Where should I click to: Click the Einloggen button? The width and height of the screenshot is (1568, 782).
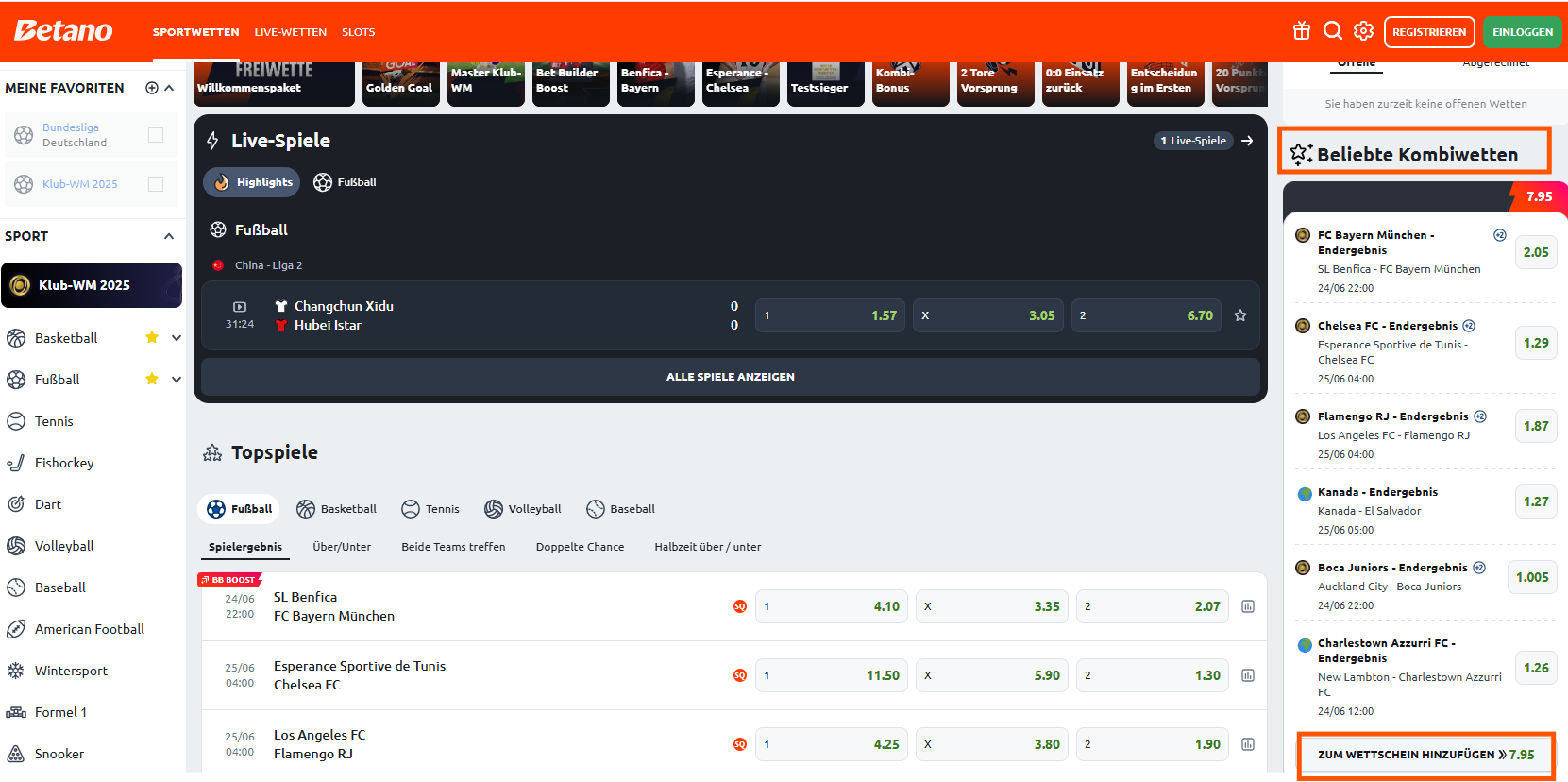click(x=1523, y=32)
